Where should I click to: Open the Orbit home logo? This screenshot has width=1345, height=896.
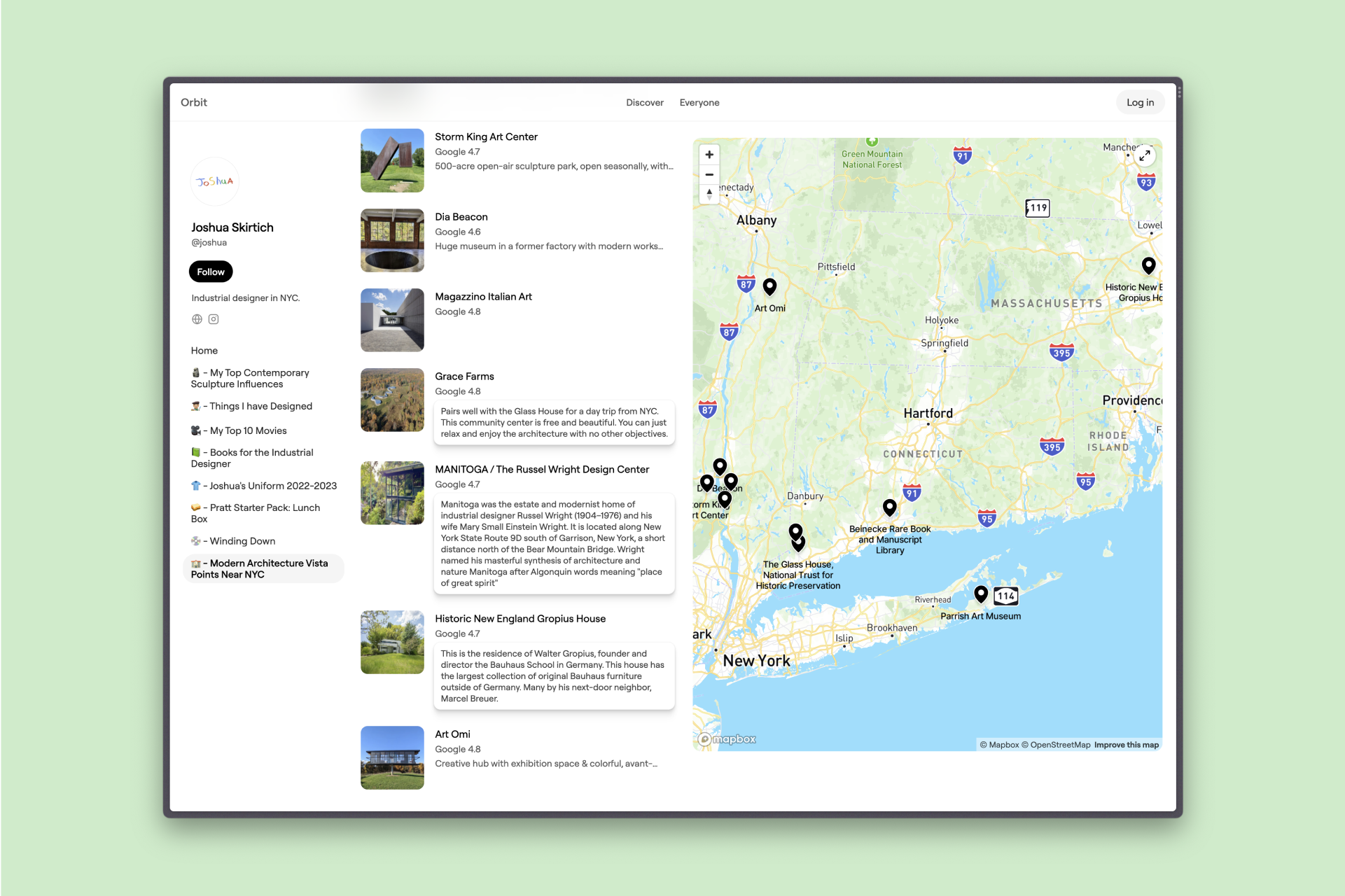194,102
